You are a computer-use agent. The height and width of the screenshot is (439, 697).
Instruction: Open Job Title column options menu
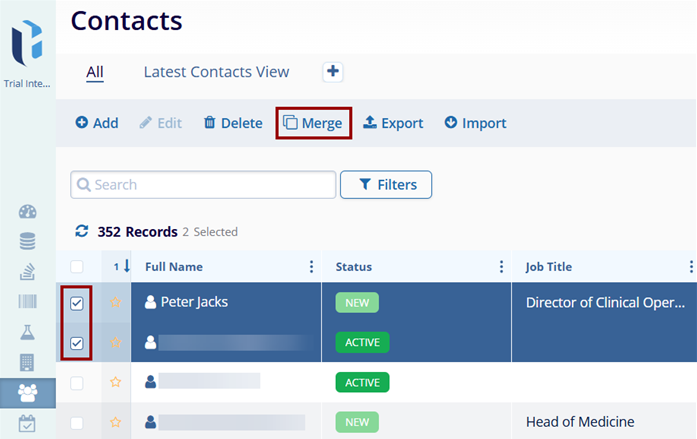tap(690, 267)
